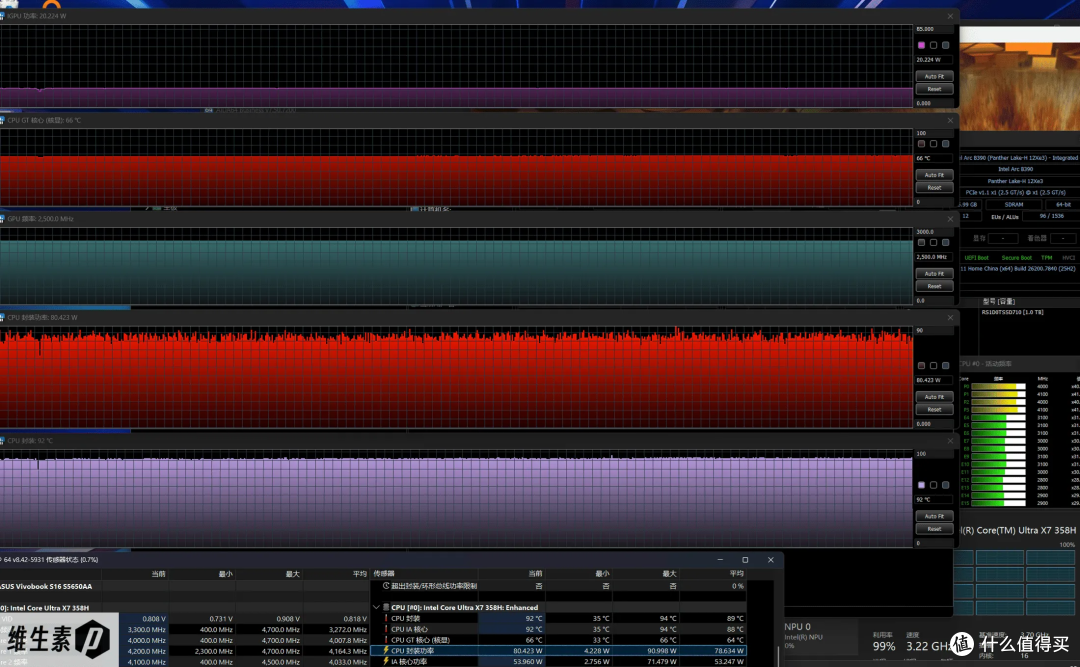Viewport: 1080px width, 667px height.
Task: Minimize the sensor status window
Action: 720,560
